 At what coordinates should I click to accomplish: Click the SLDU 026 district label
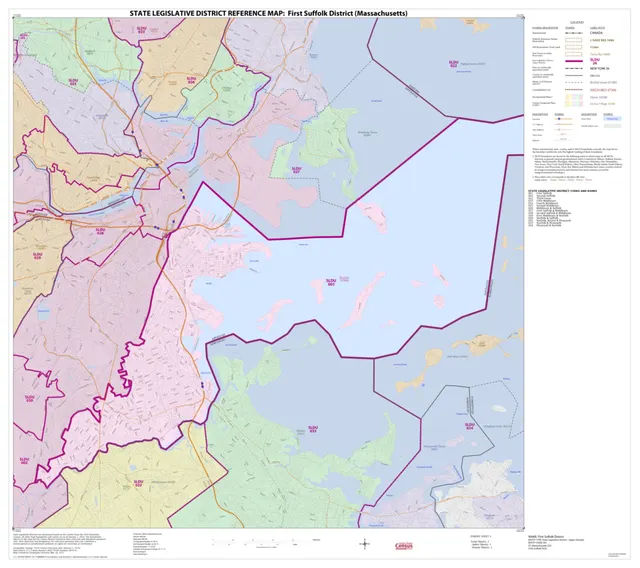point(191,80)
